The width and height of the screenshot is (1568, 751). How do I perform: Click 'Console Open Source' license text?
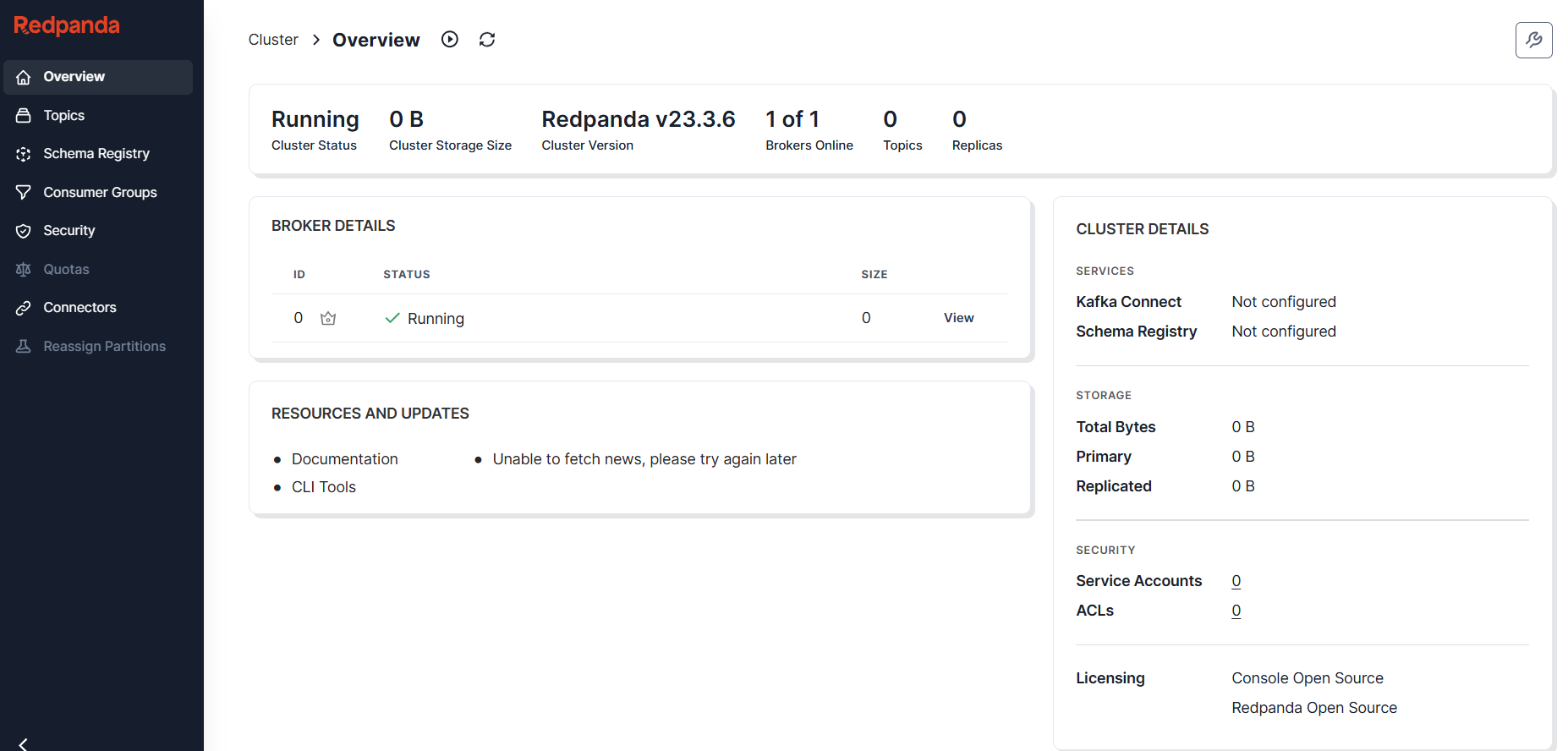point(1308,678)
